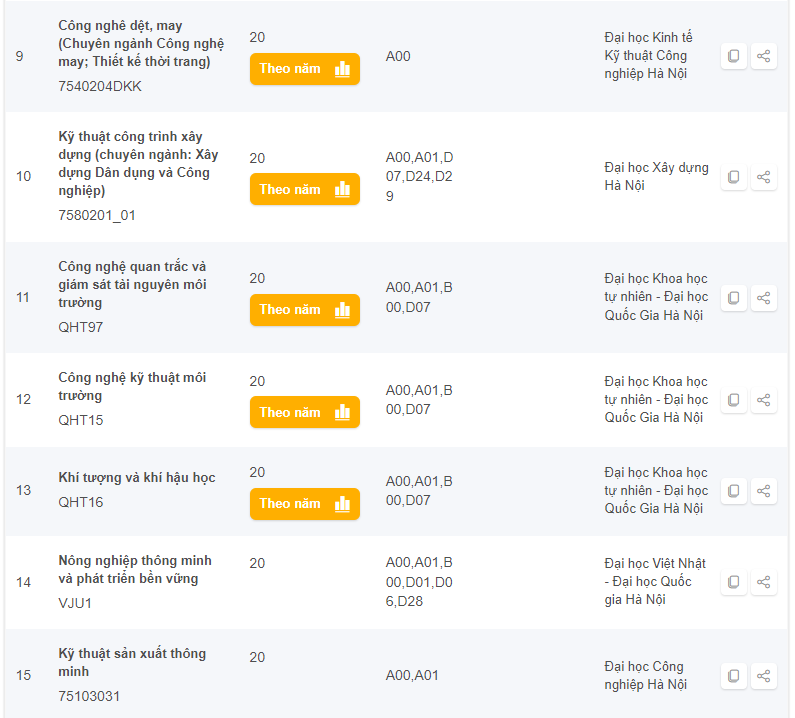View Theo năm statistics for QHT15

pyautogui.click(x=305, y=412)
